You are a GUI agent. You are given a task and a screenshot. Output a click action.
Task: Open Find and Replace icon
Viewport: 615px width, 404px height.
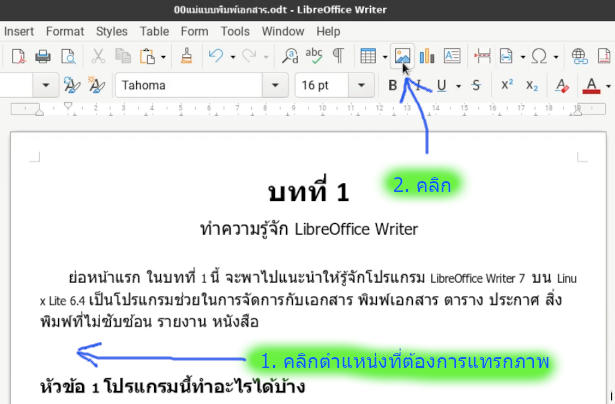coord(290,56)
